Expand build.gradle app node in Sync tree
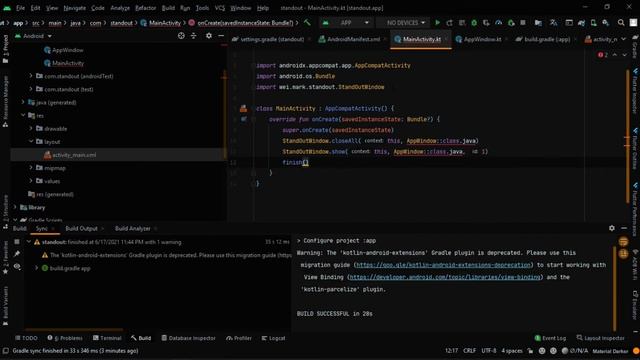Viewport: 640px width, 360px height. pyautogui.click(x=37, y=268)
